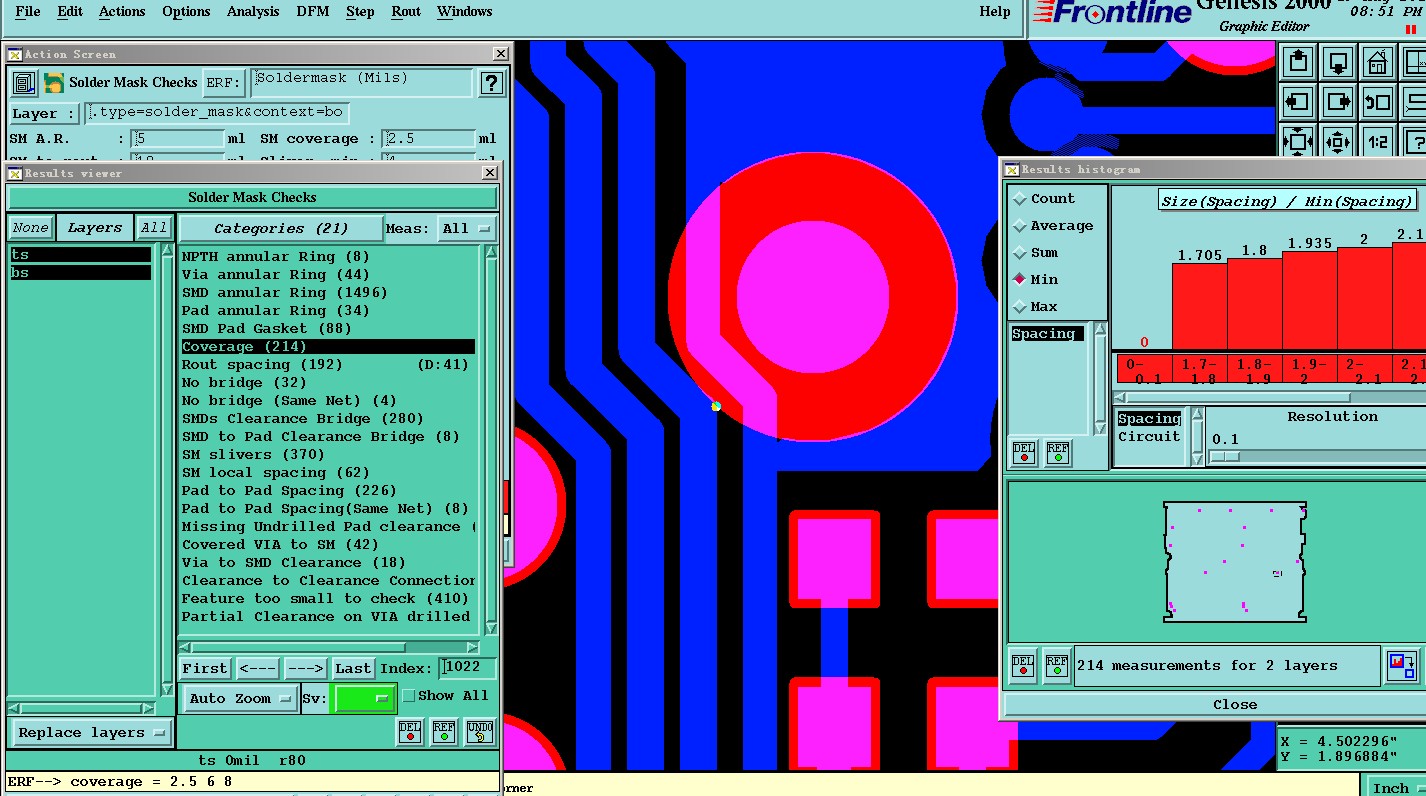
Task: Click REF icon beside 214 measurements text
Action: 1057,666
